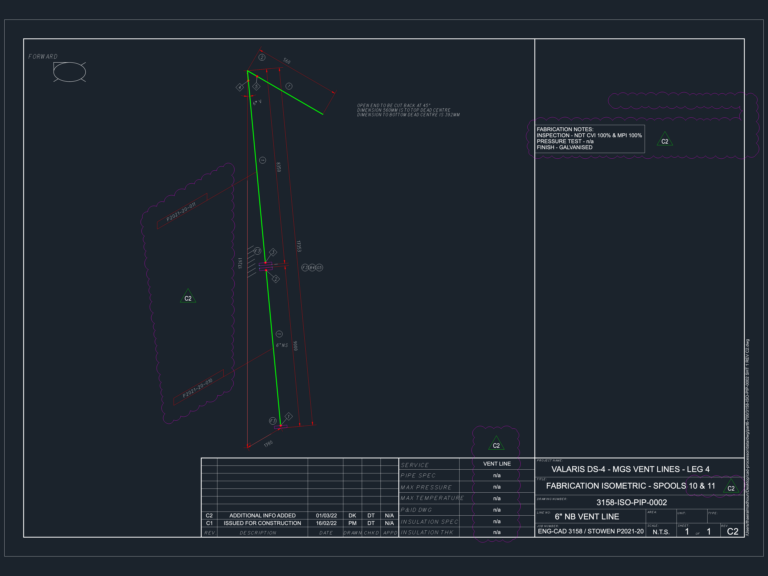
Task: Select the P2021-20-010 tag label
Action: pos(197,387)
